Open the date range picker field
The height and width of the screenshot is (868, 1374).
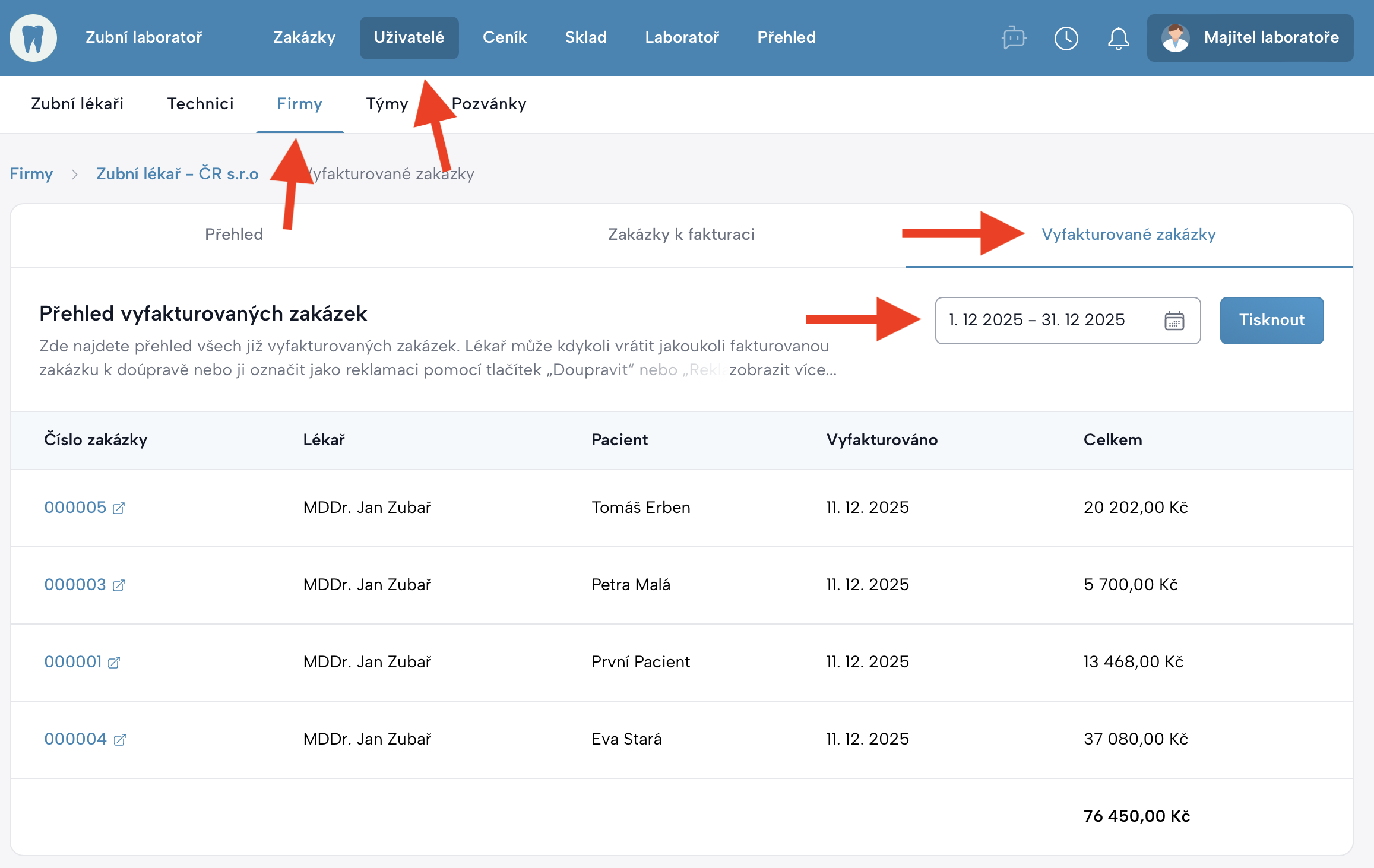1036,321
